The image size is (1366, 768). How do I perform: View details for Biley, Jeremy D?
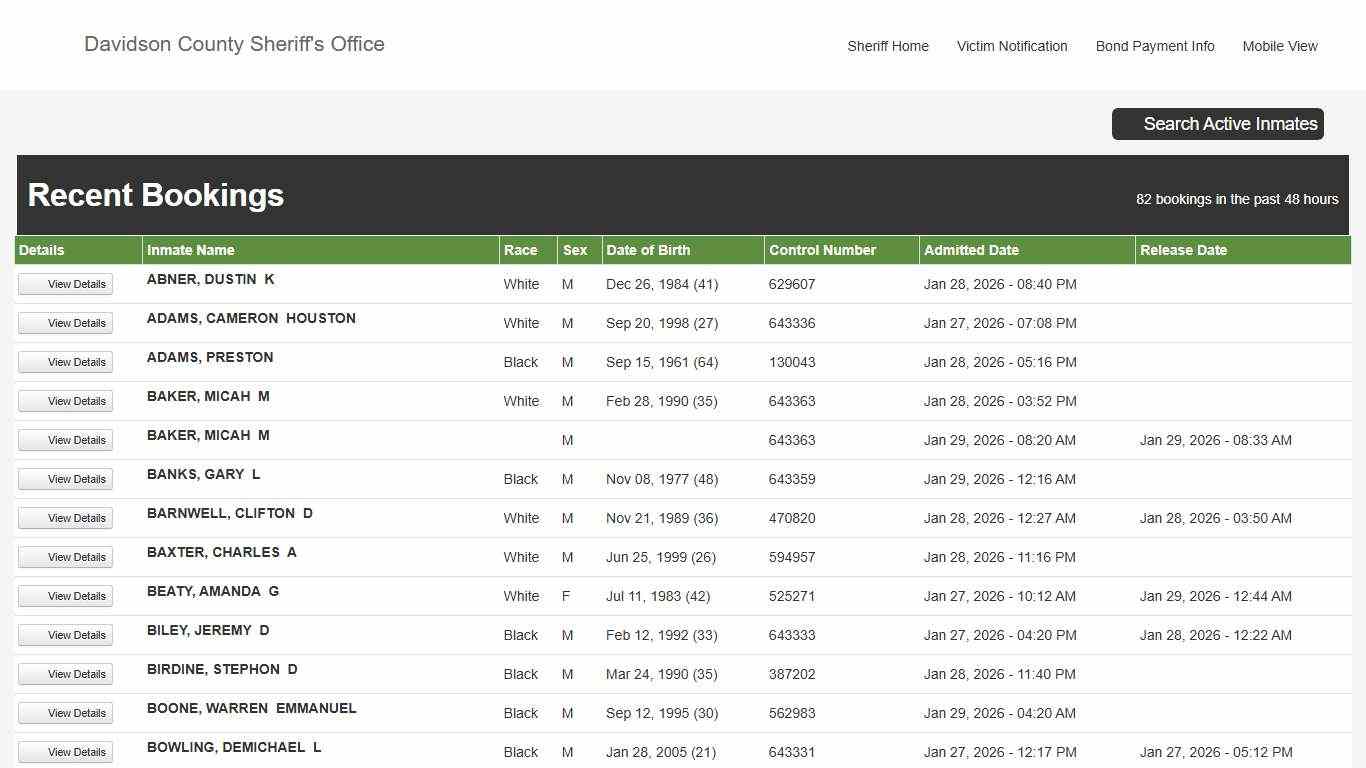pos(66,635)
